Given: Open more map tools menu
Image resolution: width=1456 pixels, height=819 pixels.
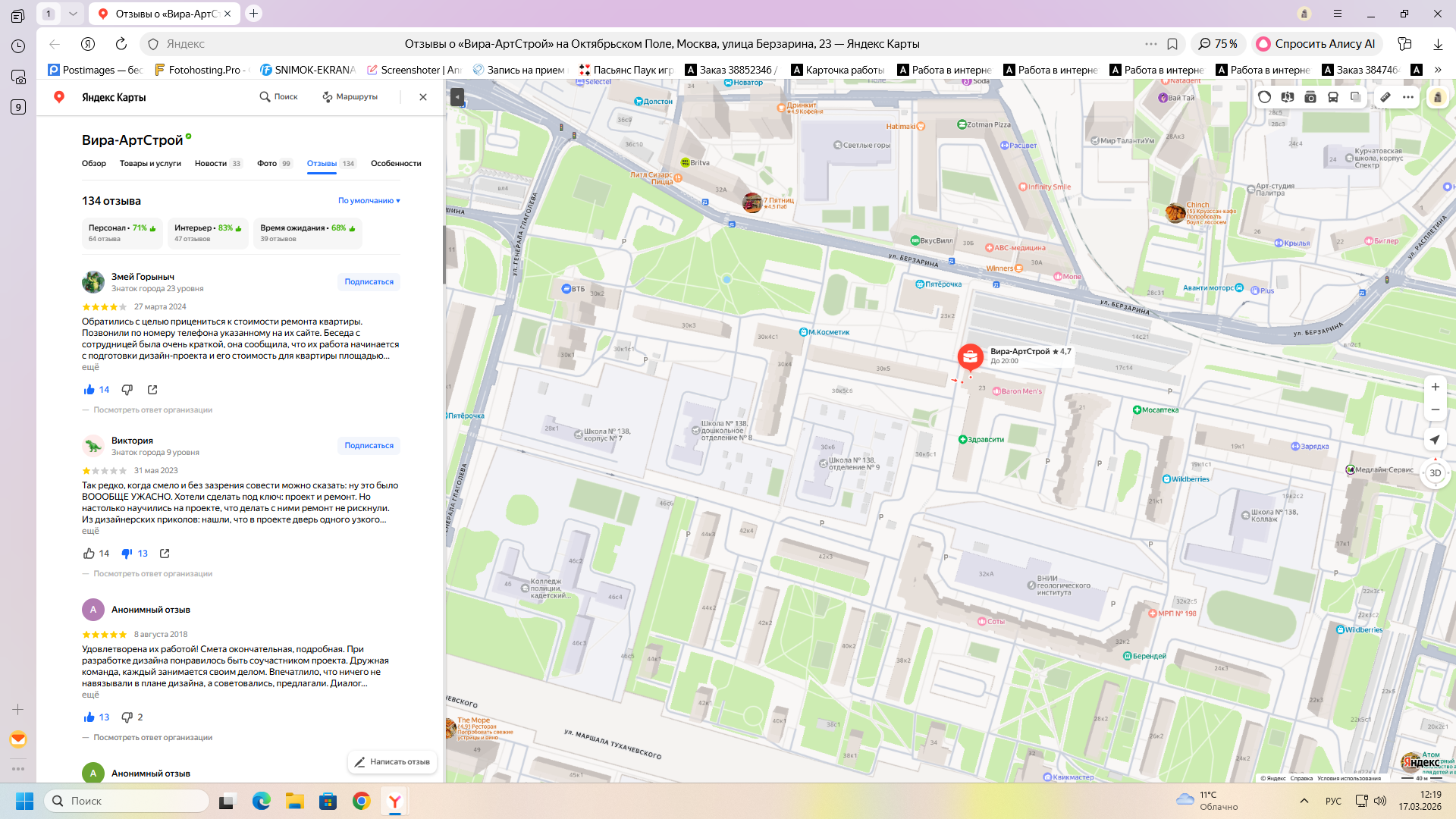Looking at the screenshot, I should click(1408, 97).
